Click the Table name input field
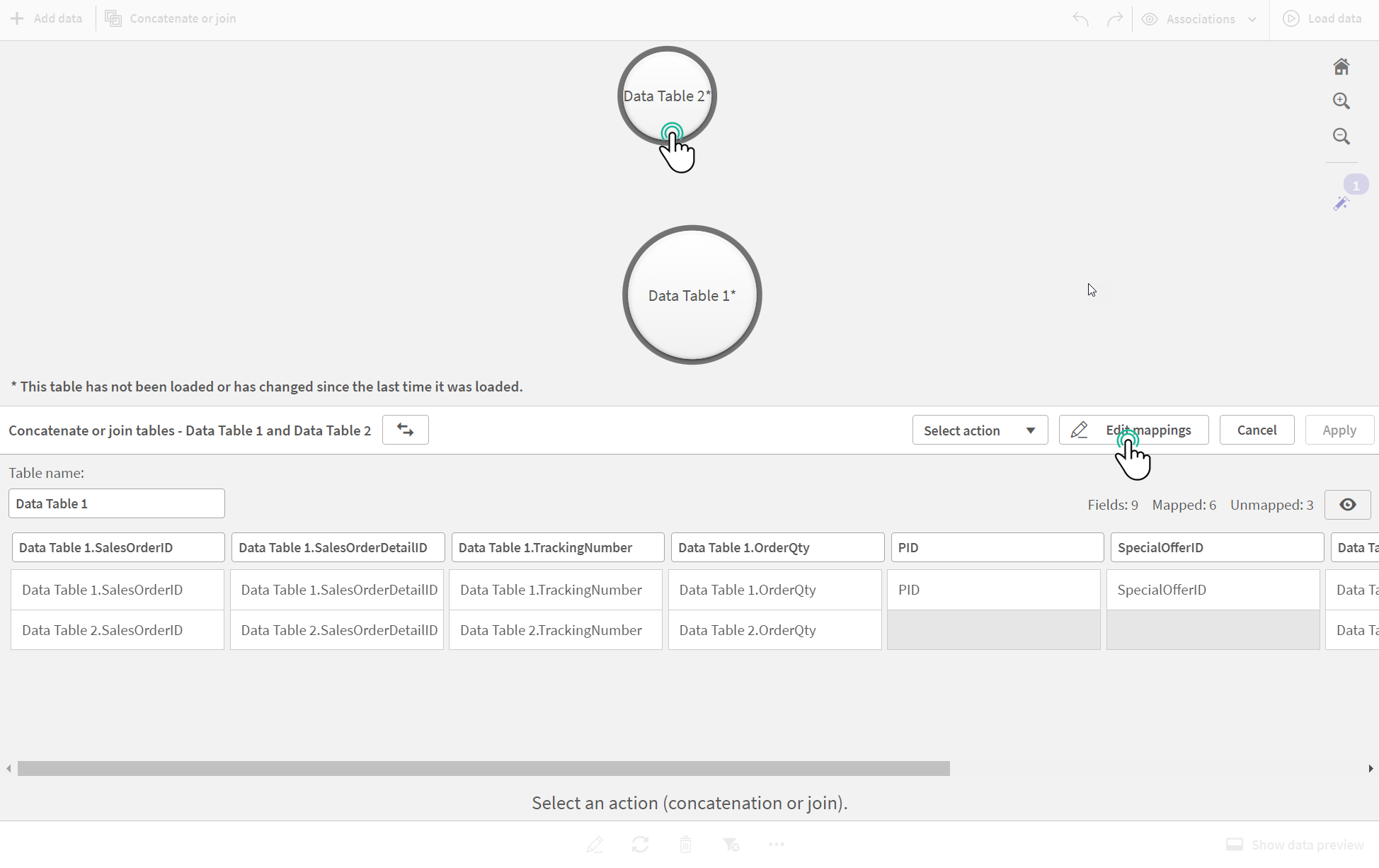This screenshot has height=868, width=1379. pos(116,503)
